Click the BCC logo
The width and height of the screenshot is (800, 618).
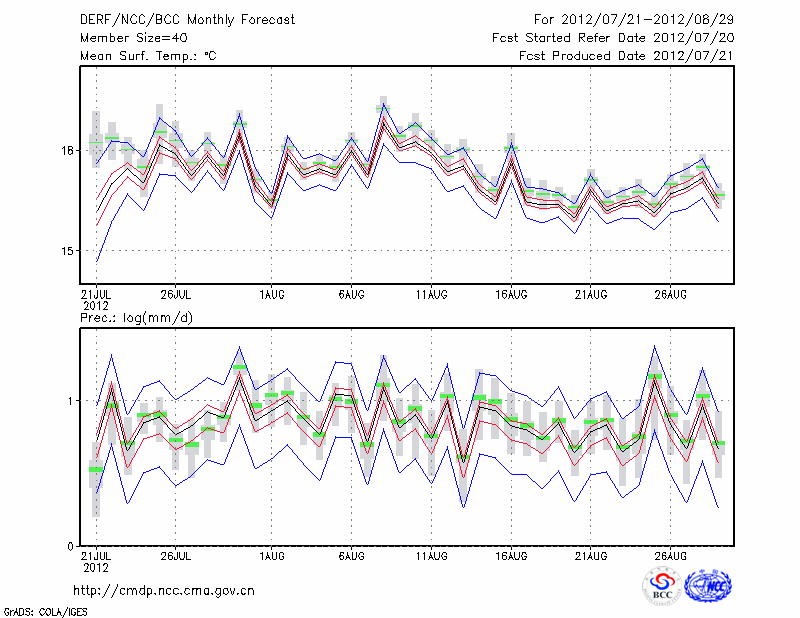coord(662,586)
